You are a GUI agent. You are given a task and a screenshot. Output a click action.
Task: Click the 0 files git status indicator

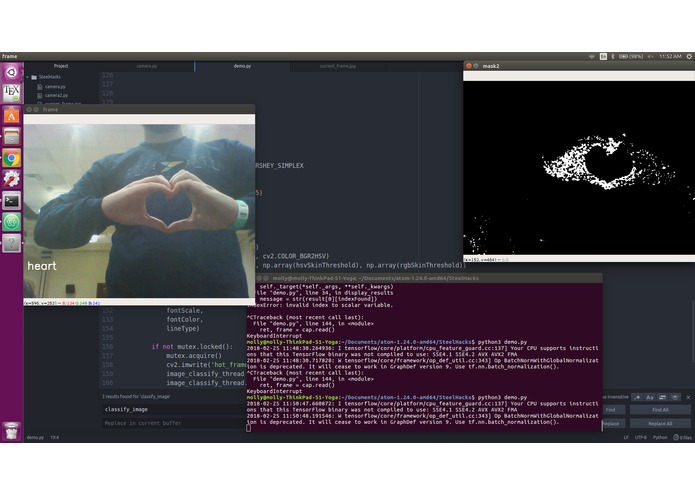[x=683, y=437]
